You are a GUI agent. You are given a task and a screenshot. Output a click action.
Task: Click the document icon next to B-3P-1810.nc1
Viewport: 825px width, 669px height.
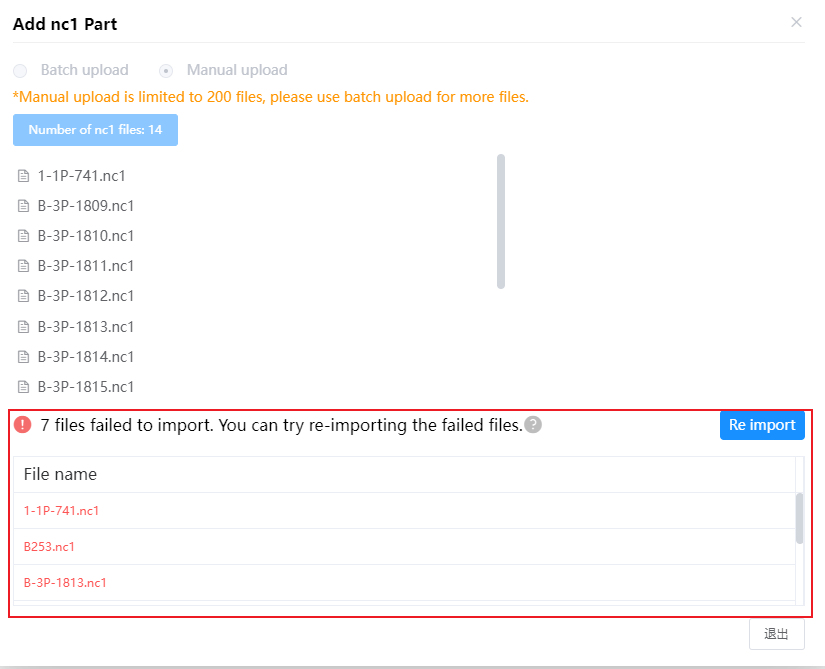click(23, 236)
